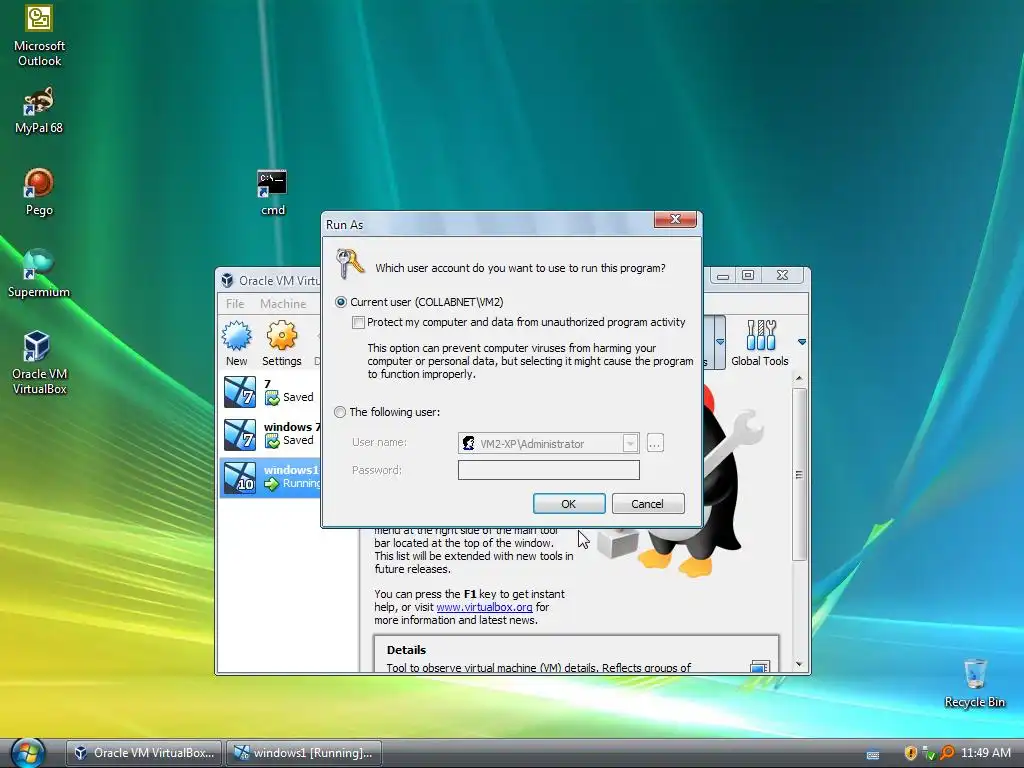Click the Settings gear icon in VirtualBox
The image size is (1024, 768).
tap(281, 344)
